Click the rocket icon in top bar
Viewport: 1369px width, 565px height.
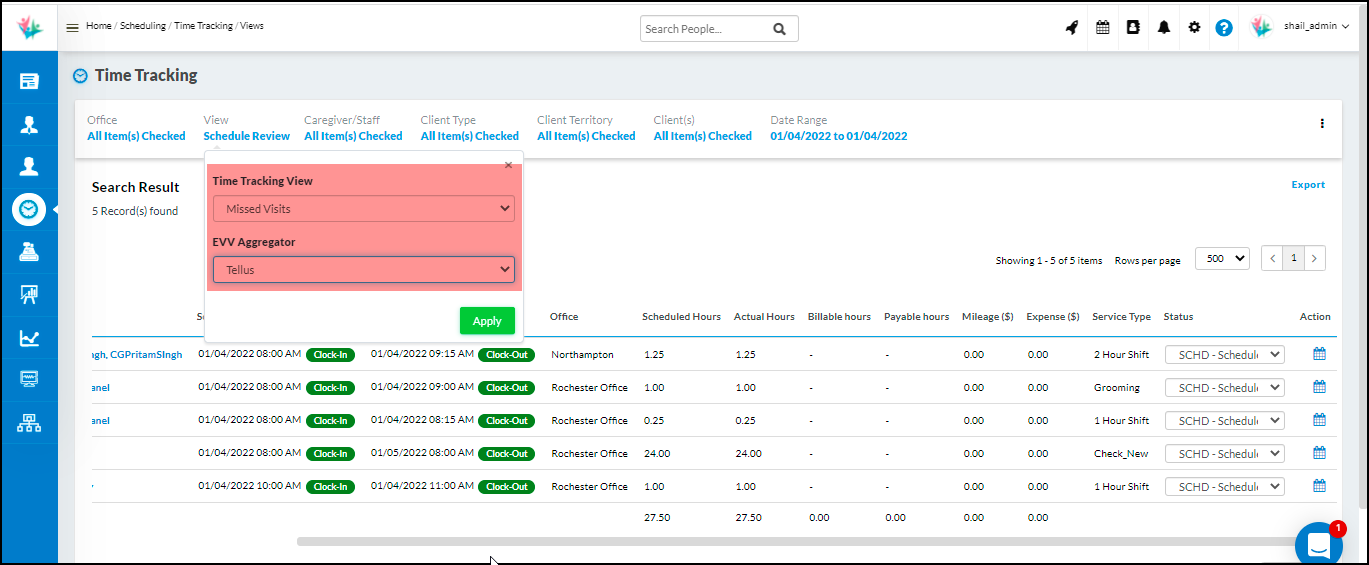(1071, 28)
